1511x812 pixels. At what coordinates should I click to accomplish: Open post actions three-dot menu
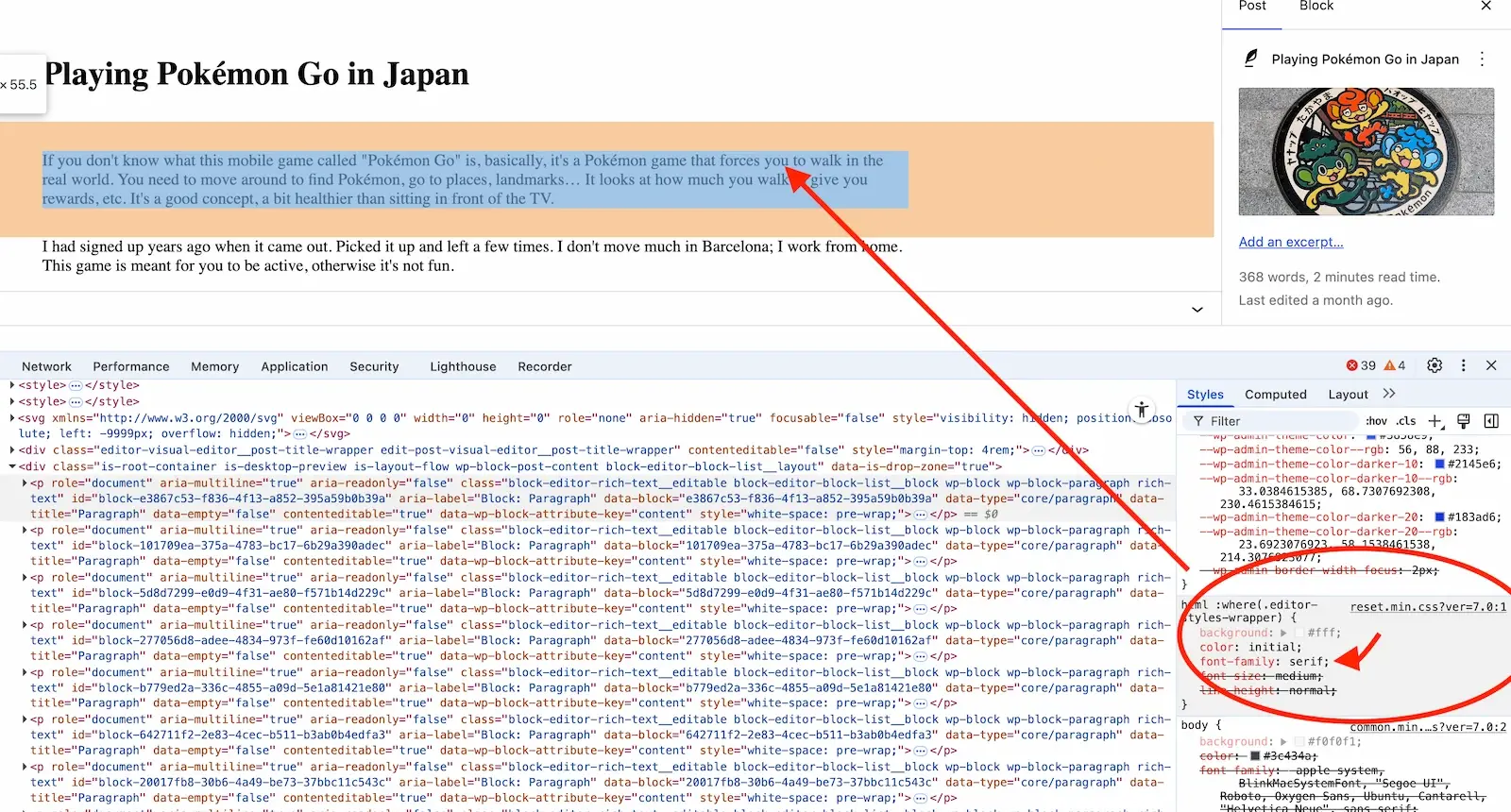(x=1482, y=59)
